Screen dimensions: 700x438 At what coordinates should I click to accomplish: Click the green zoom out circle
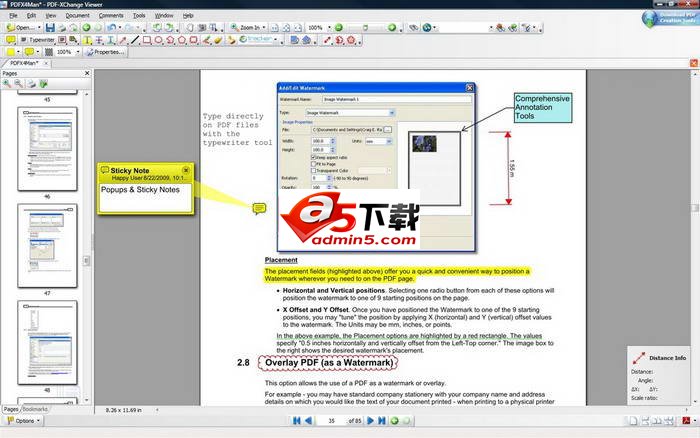pyautogui.click(x=339, y=28)
